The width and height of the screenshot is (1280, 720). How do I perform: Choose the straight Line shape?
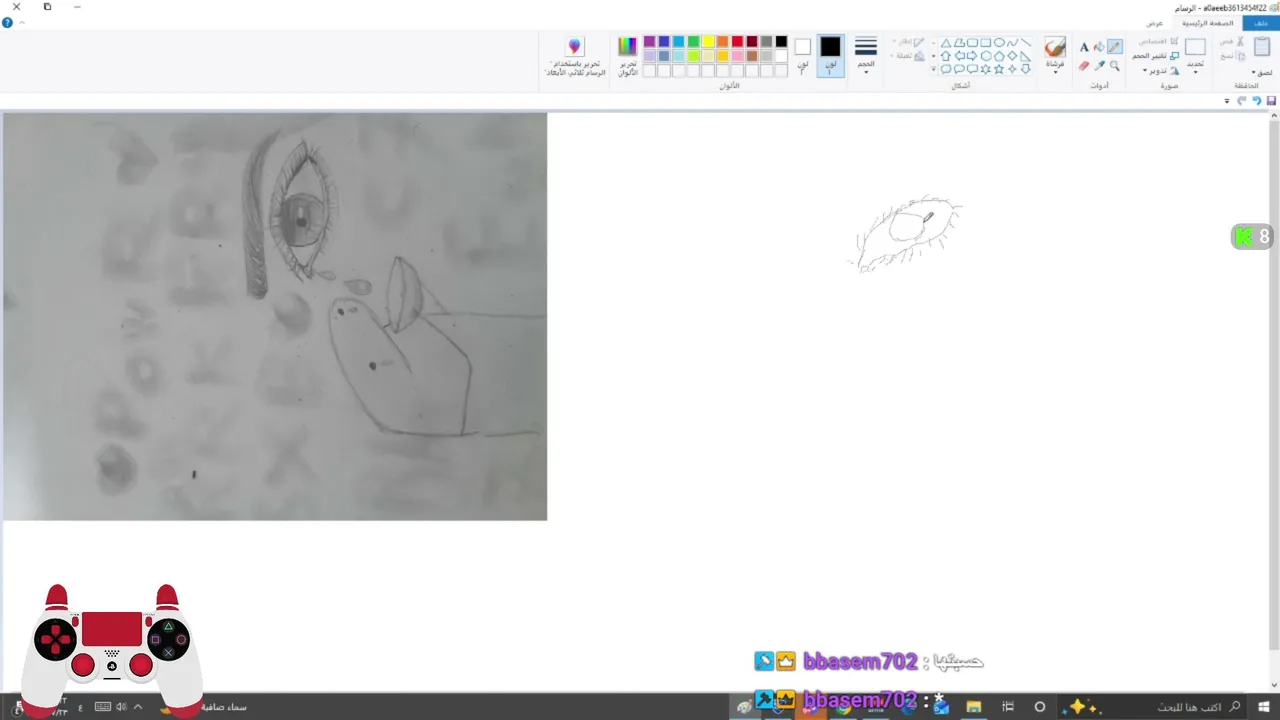(1025, 43)
